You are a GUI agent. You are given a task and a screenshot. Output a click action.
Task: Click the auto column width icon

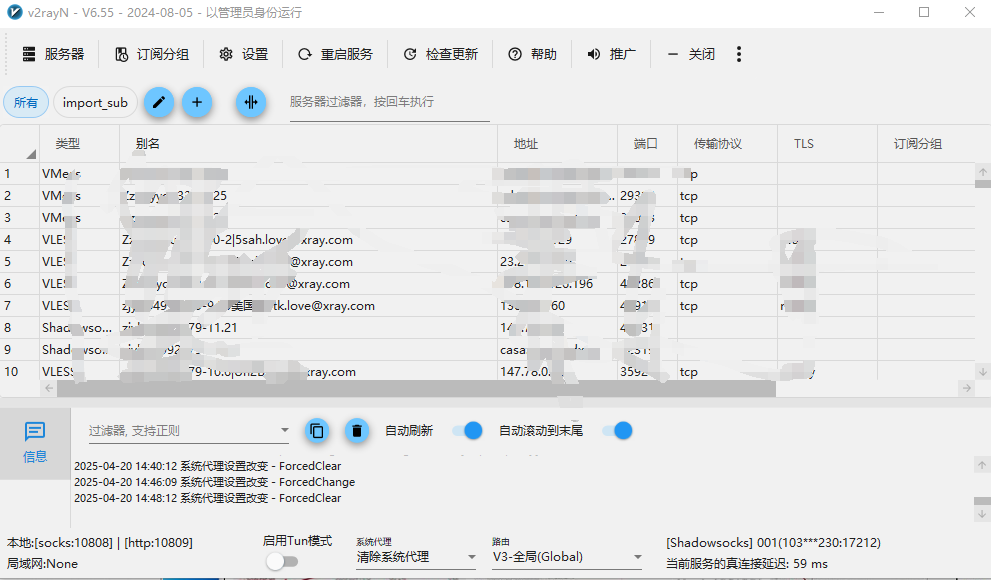(251, 102)
